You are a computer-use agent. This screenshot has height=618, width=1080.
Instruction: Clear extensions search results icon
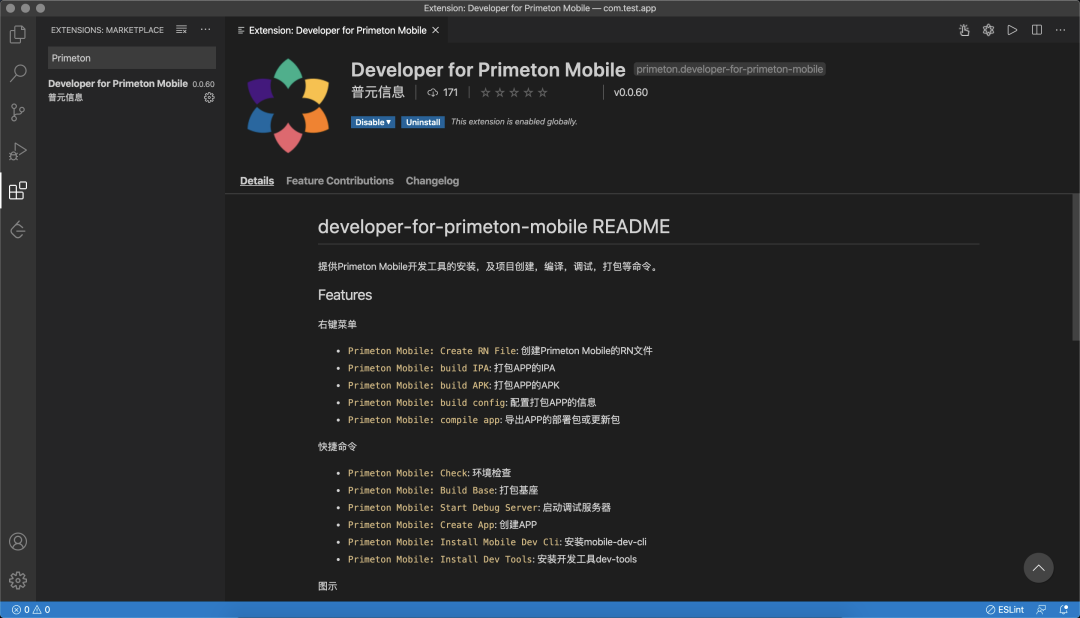tap(181, 30)
